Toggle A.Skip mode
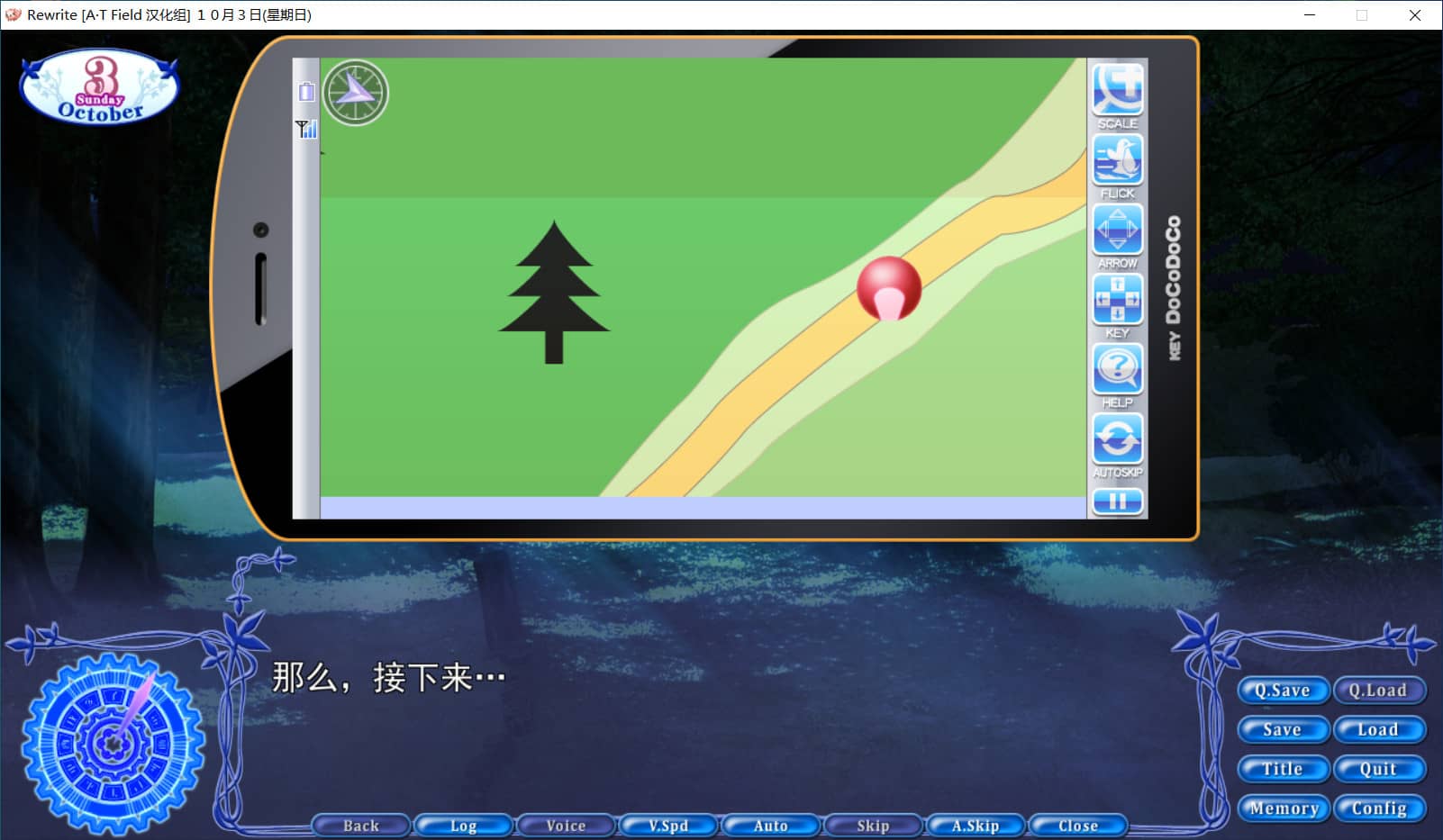1443x840 pixels. pyautogui.click(x=976, y=826)
